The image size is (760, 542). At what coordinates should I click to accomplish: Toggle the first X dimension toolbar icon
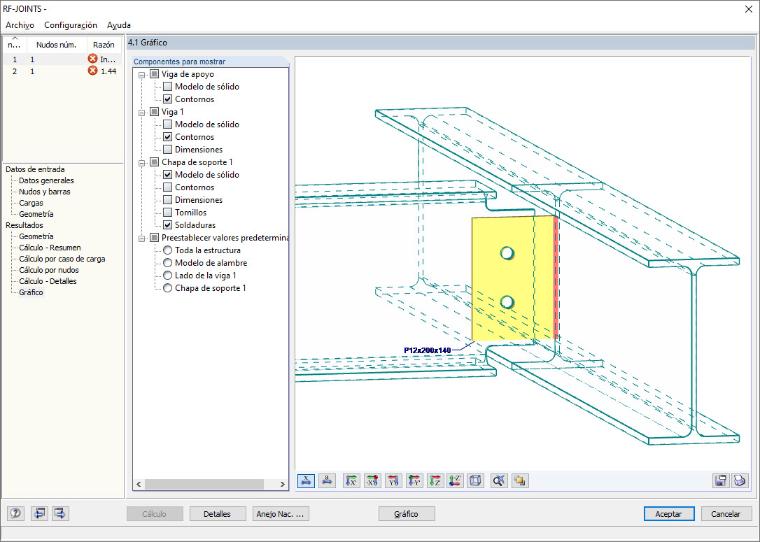click(306, 480)
